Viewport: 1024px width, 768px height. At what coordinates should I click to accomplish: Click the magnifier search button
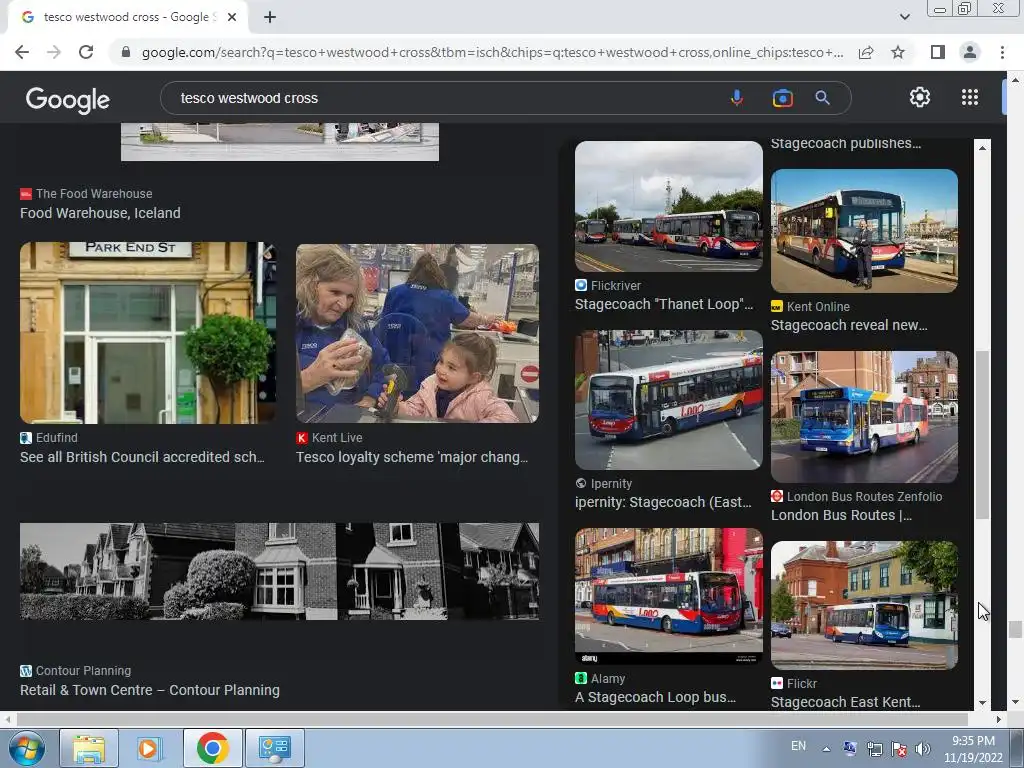pos(822,98)
